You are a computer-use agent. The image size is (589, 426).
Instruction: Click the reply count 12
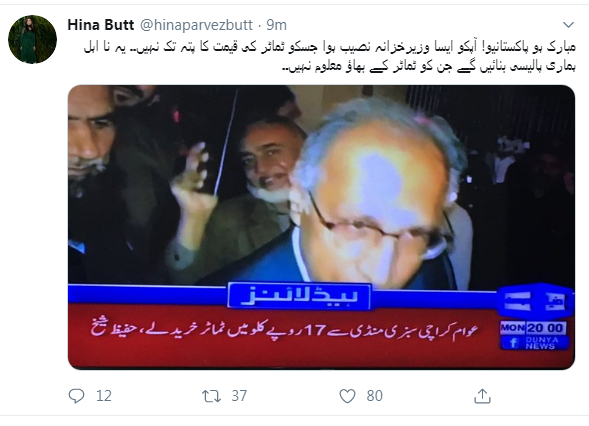pyautogui.click(x=104, y=396)
